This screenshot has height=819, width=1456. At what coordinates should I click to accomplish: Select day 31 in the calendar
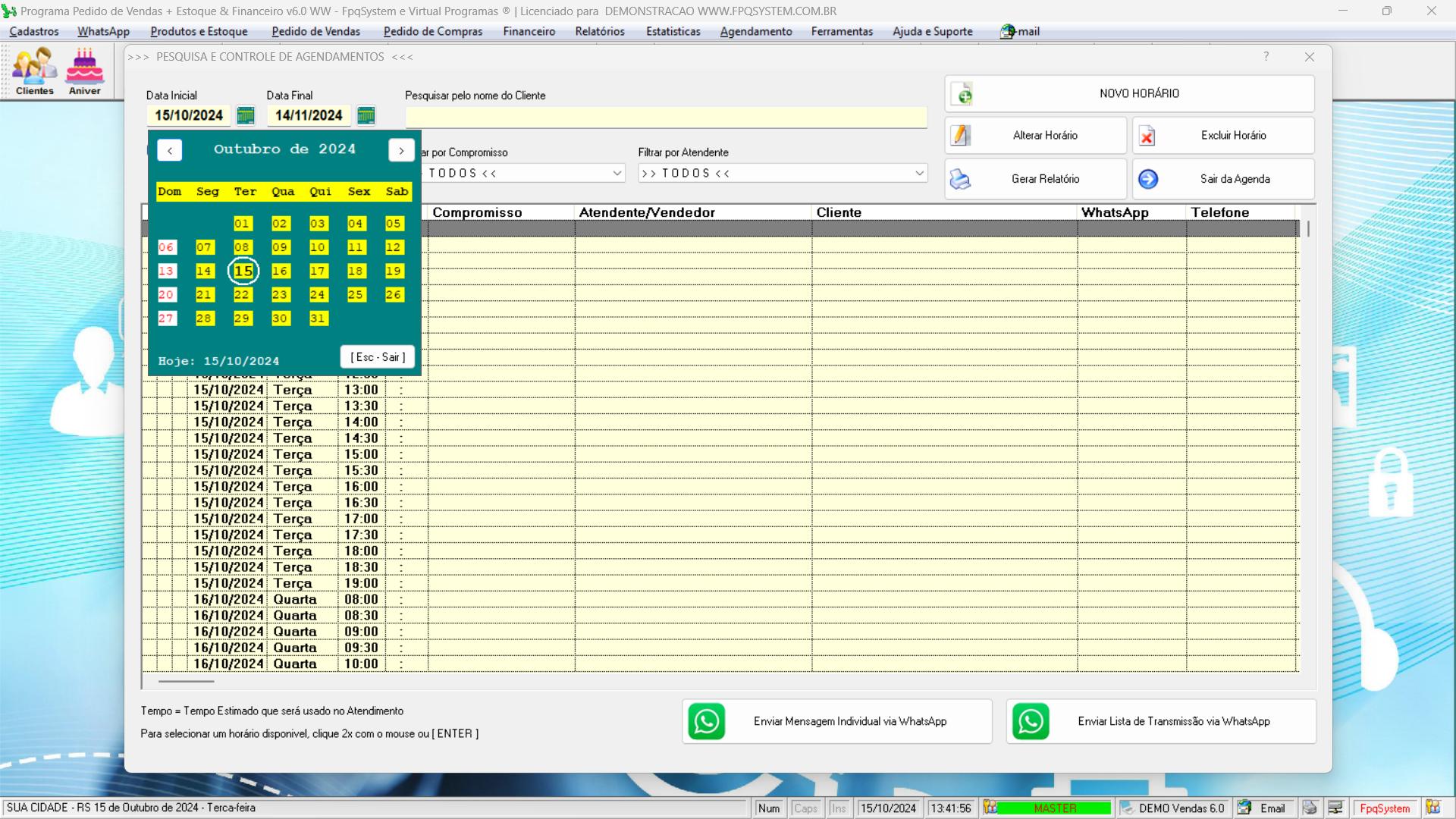point(318,318)
